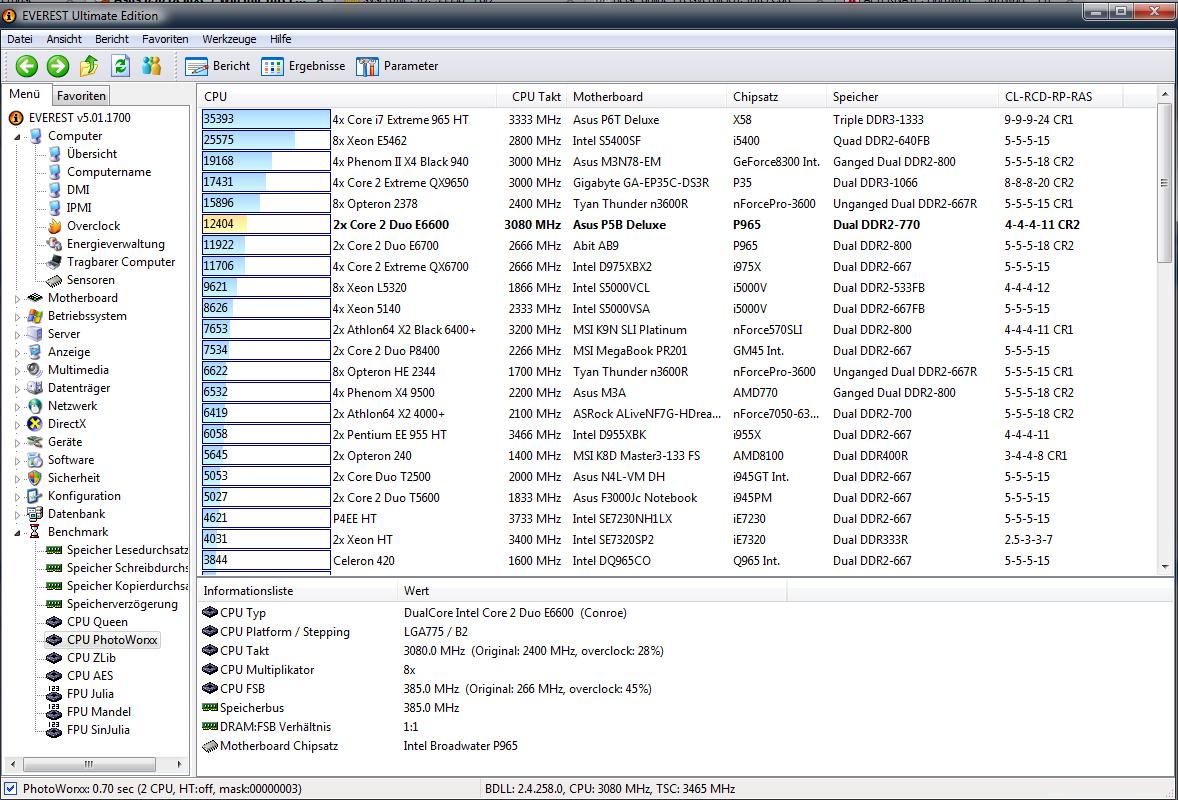
Task: Collapse the Benchmark tree node
Action: coord(17,533)
